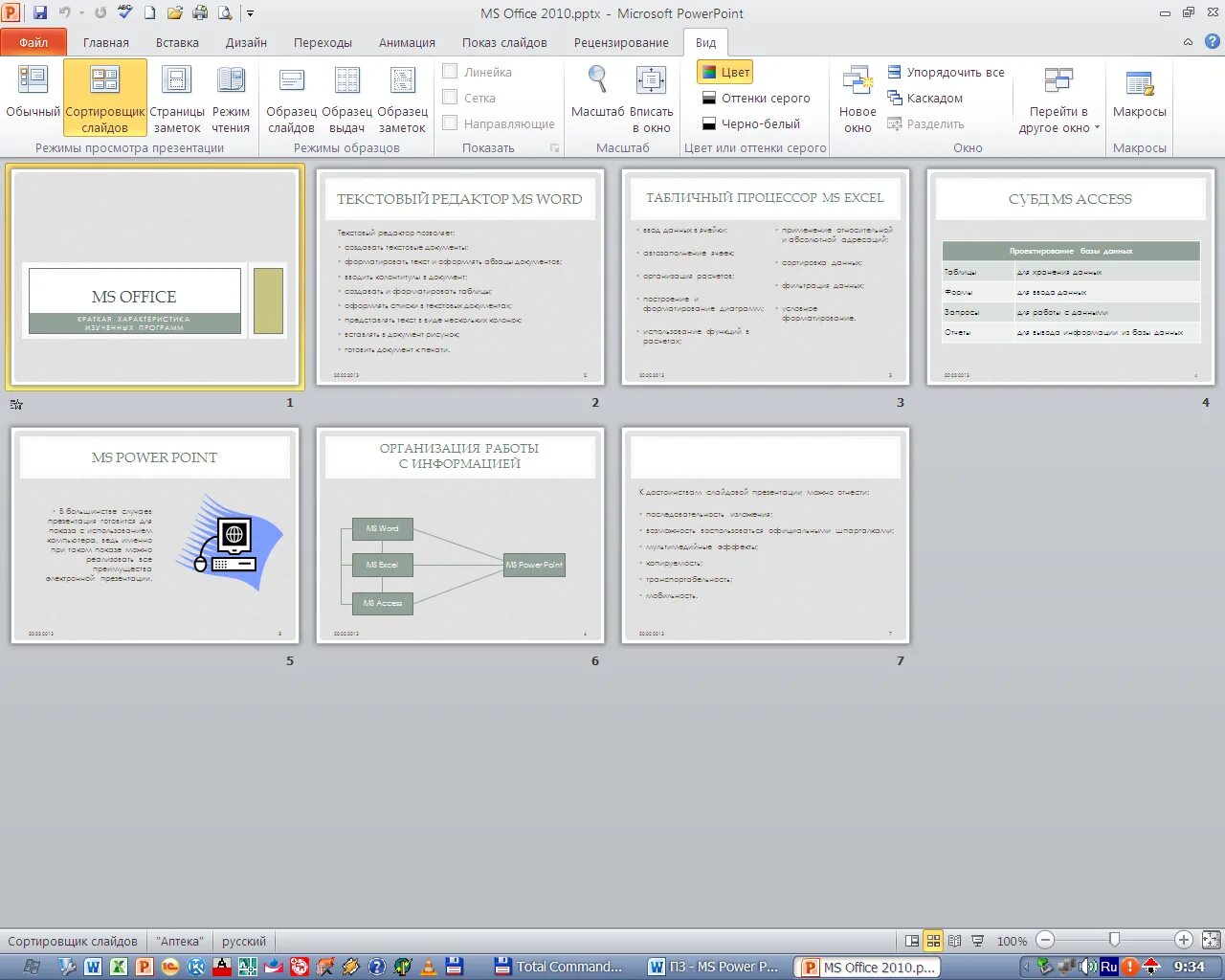Viewport: 1225px width, 980px height.
Task: Click the русский language indicator
Action: pos(244,941)
